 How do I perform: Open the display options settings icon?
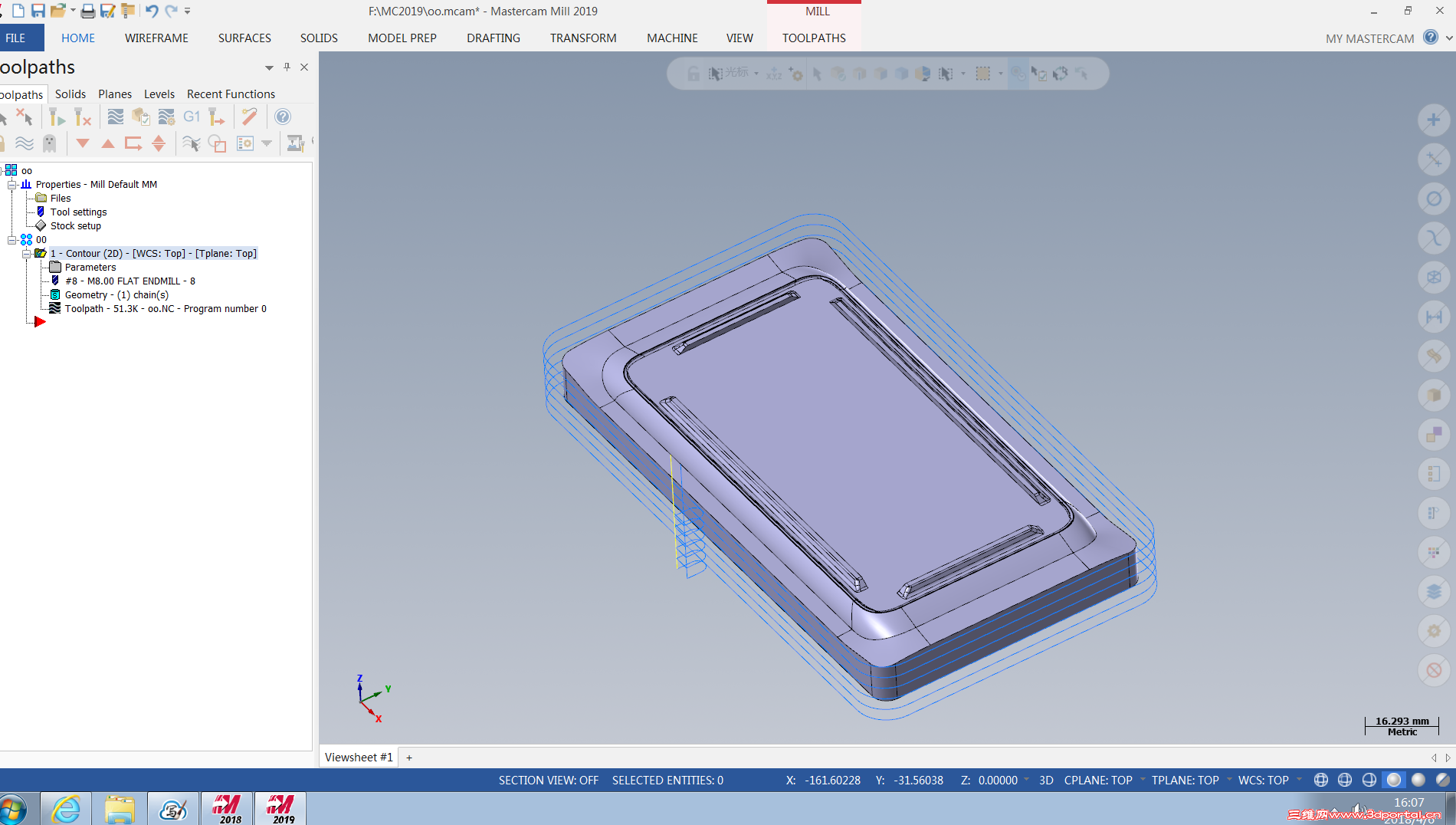[245, 143]
